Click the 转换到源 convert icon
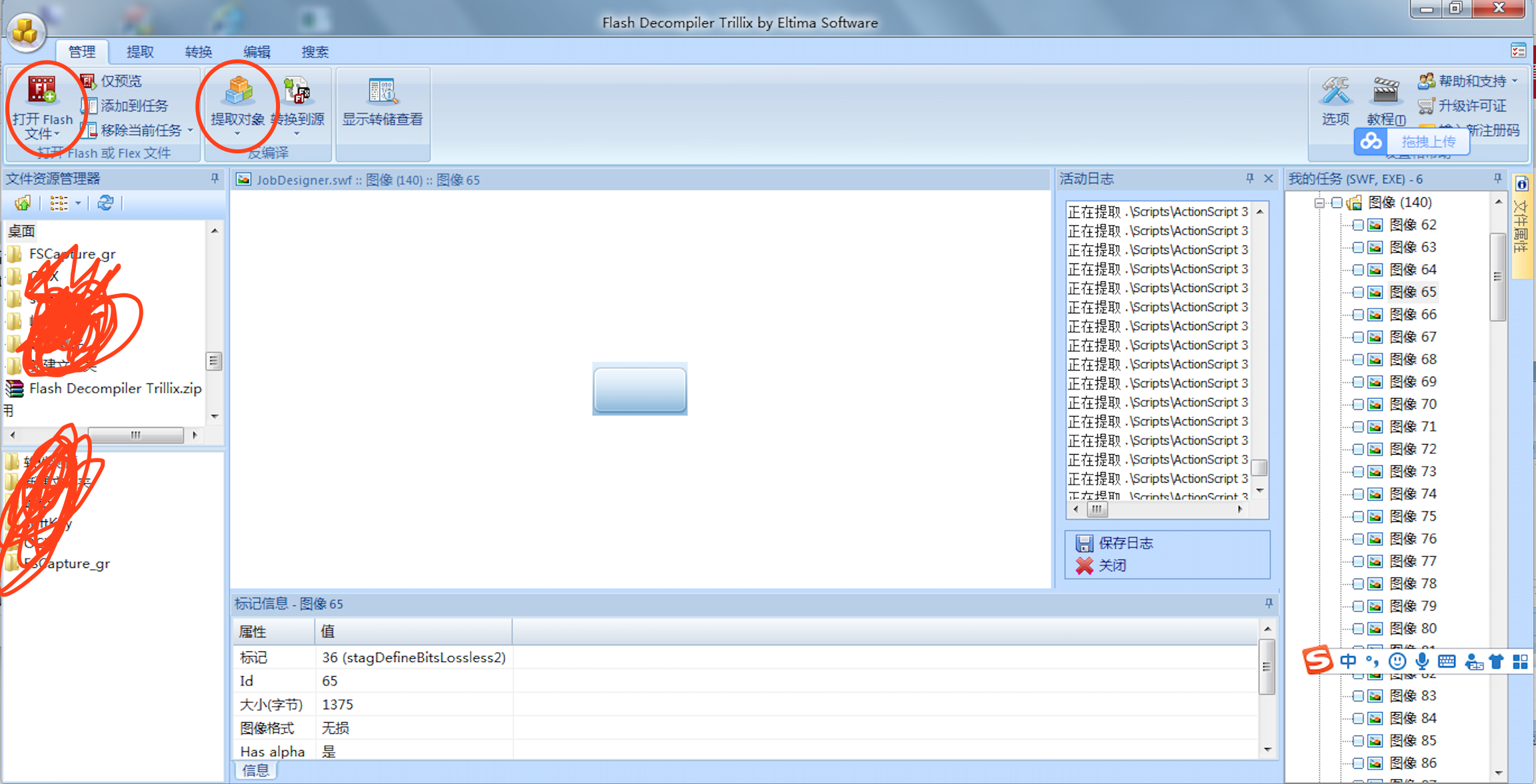 click(297, 91)
